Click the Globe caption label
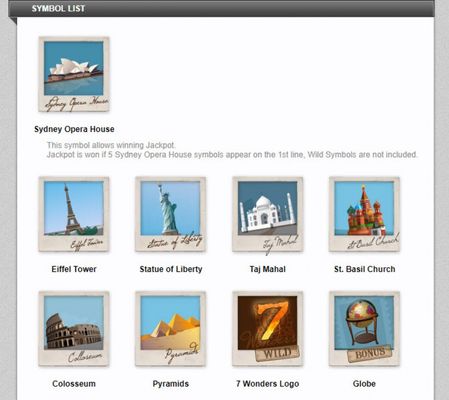 point(364,384)
